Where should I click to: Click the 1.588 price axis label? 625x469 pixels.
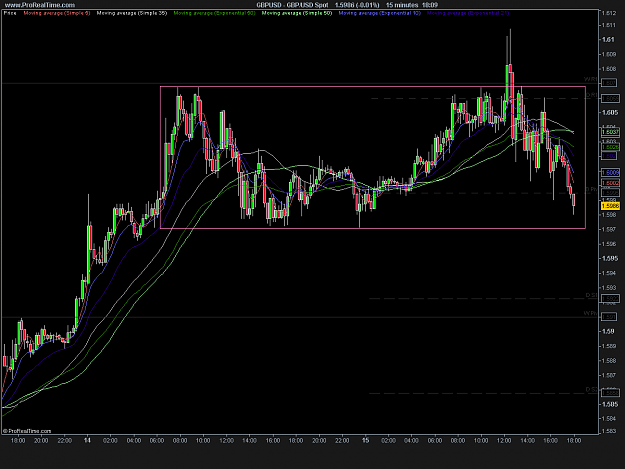[x=609, y=361]
